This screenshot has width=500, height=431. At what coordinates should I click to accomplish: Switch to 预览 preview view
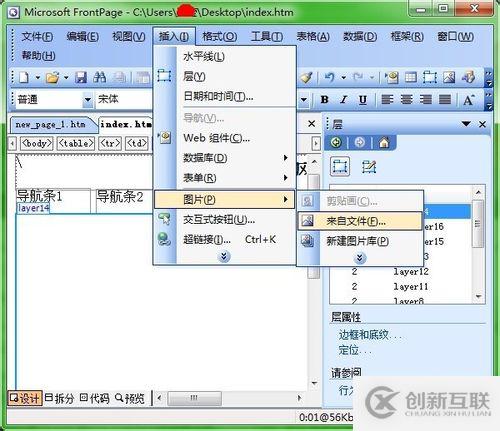(x=130, y=398)
